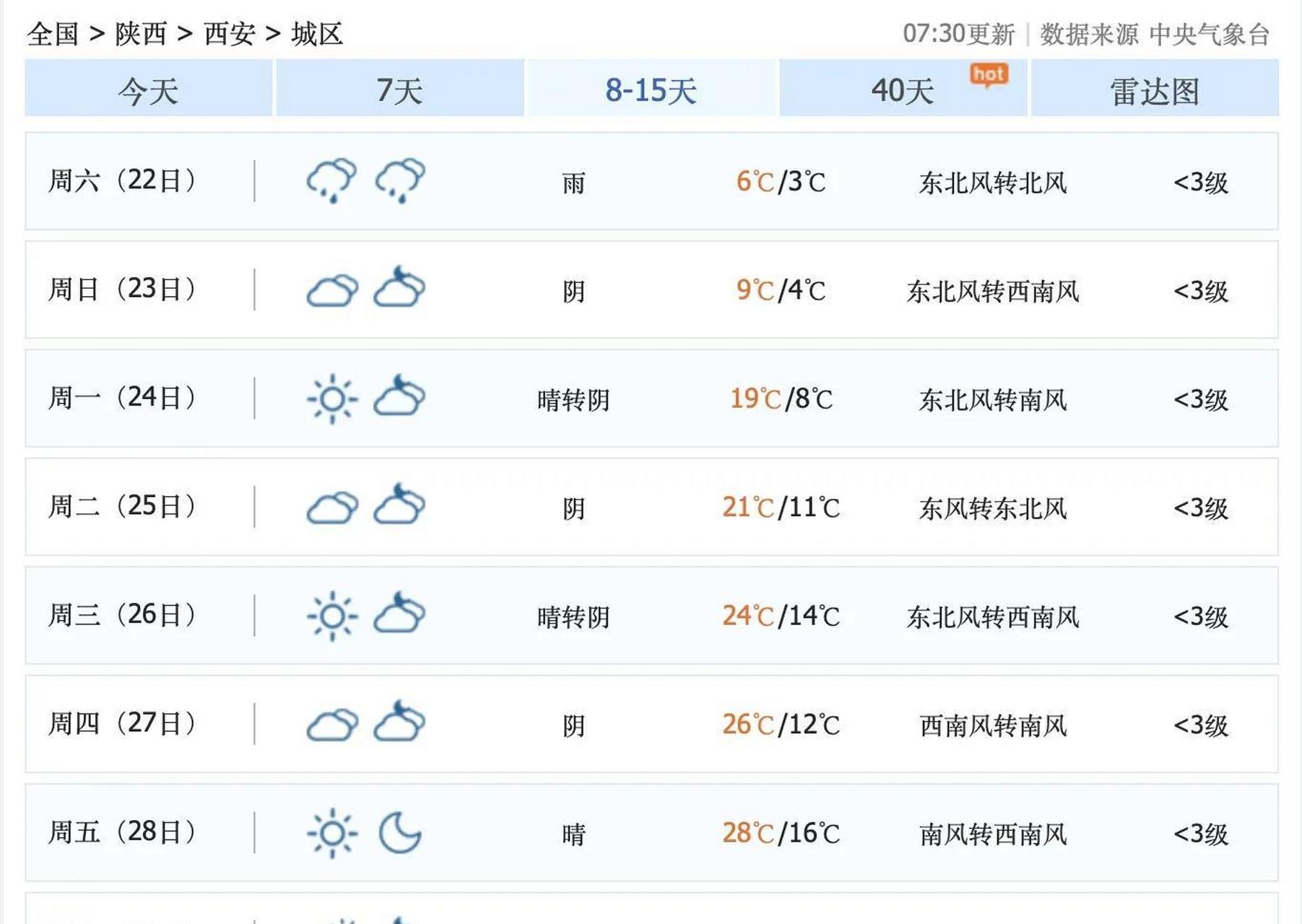Image resolution: width=1302 pixels, height=924 pixels.
Task: Click Monday's night cloud-with-moon icon
Action: pyautogui.click(x=399, y=399)
